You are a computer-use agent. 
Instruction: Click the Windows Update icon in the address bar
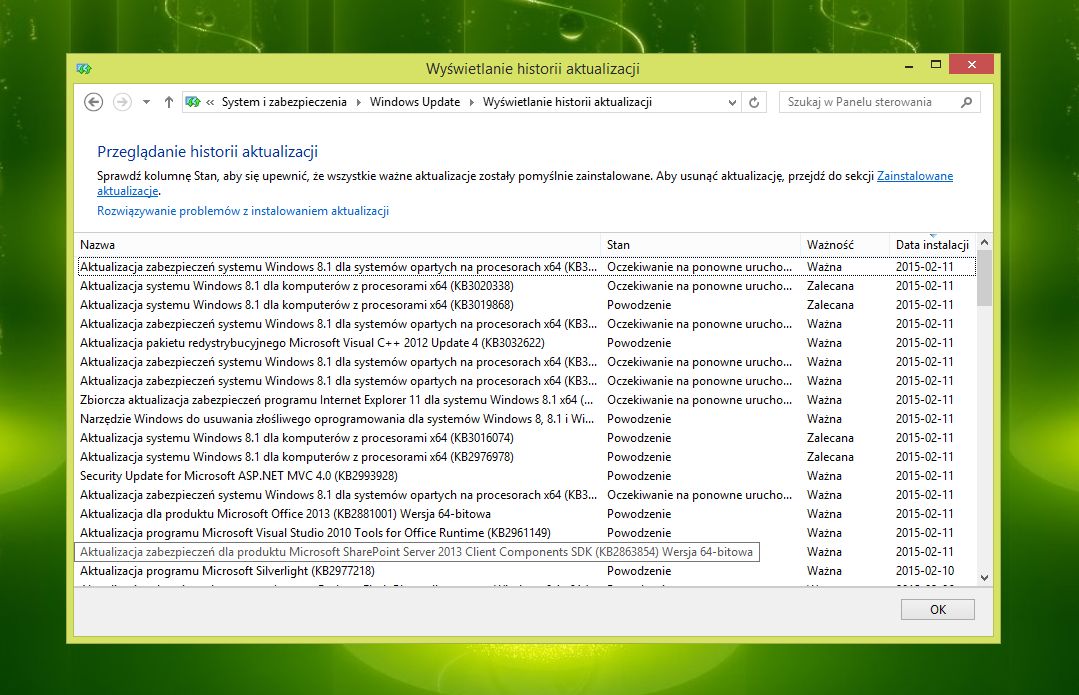[x=193, y=102]
